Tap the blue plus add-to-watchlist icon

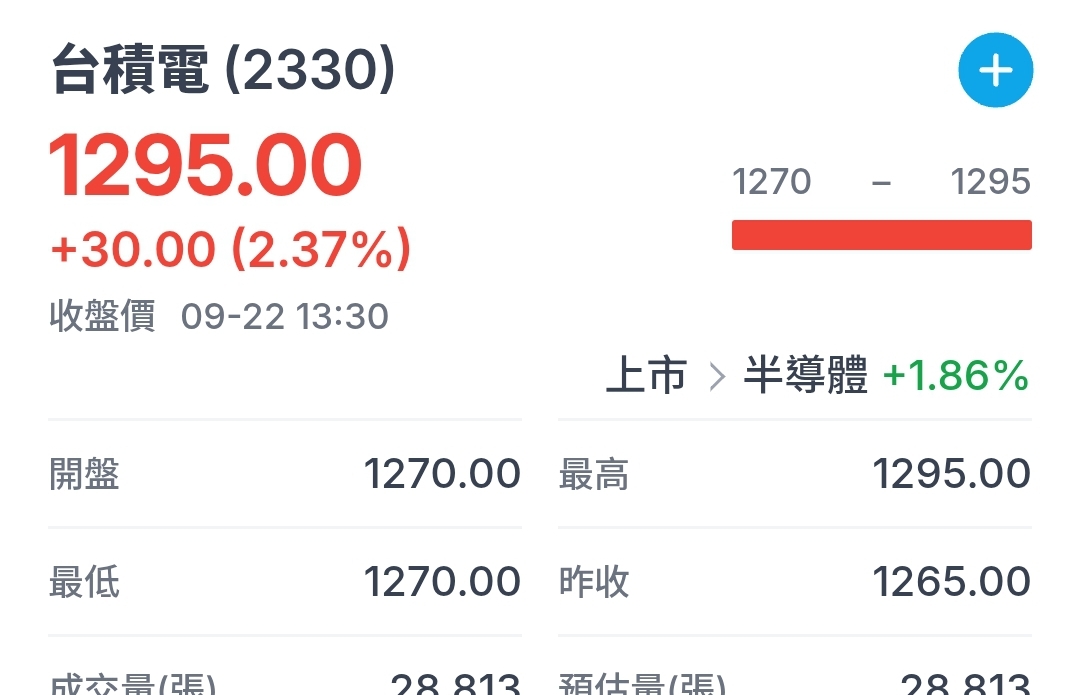click(x=995, y=70)
